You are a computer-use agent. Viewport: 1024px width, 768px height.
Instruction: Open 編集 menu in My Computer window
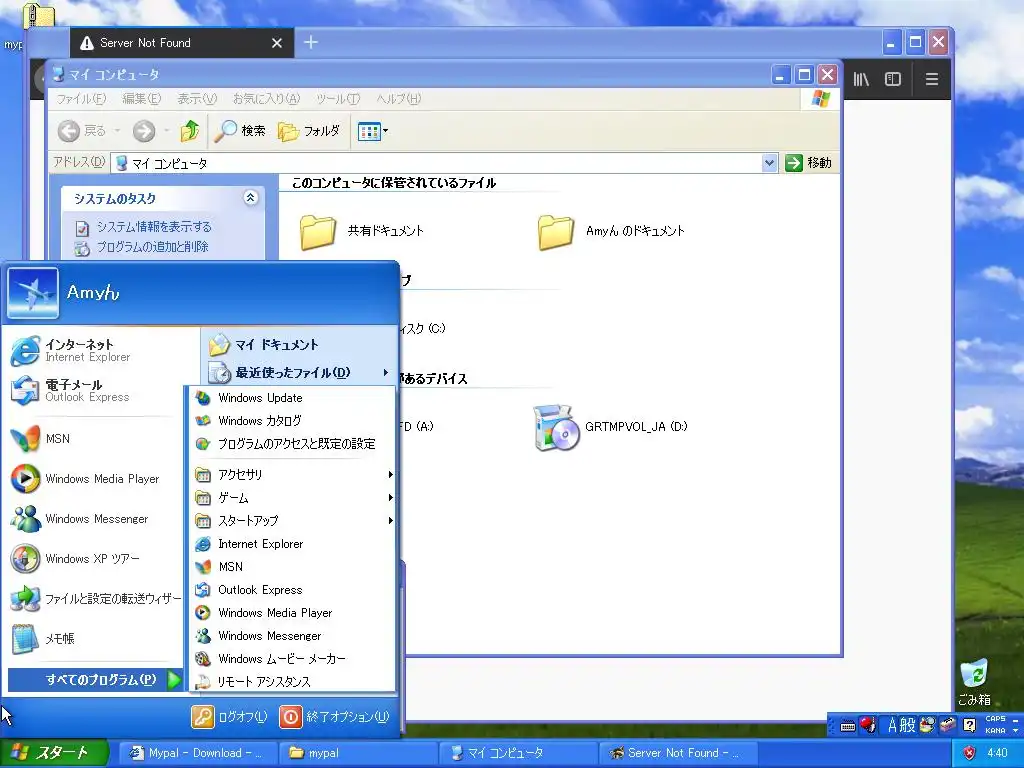tap(141, 99)
